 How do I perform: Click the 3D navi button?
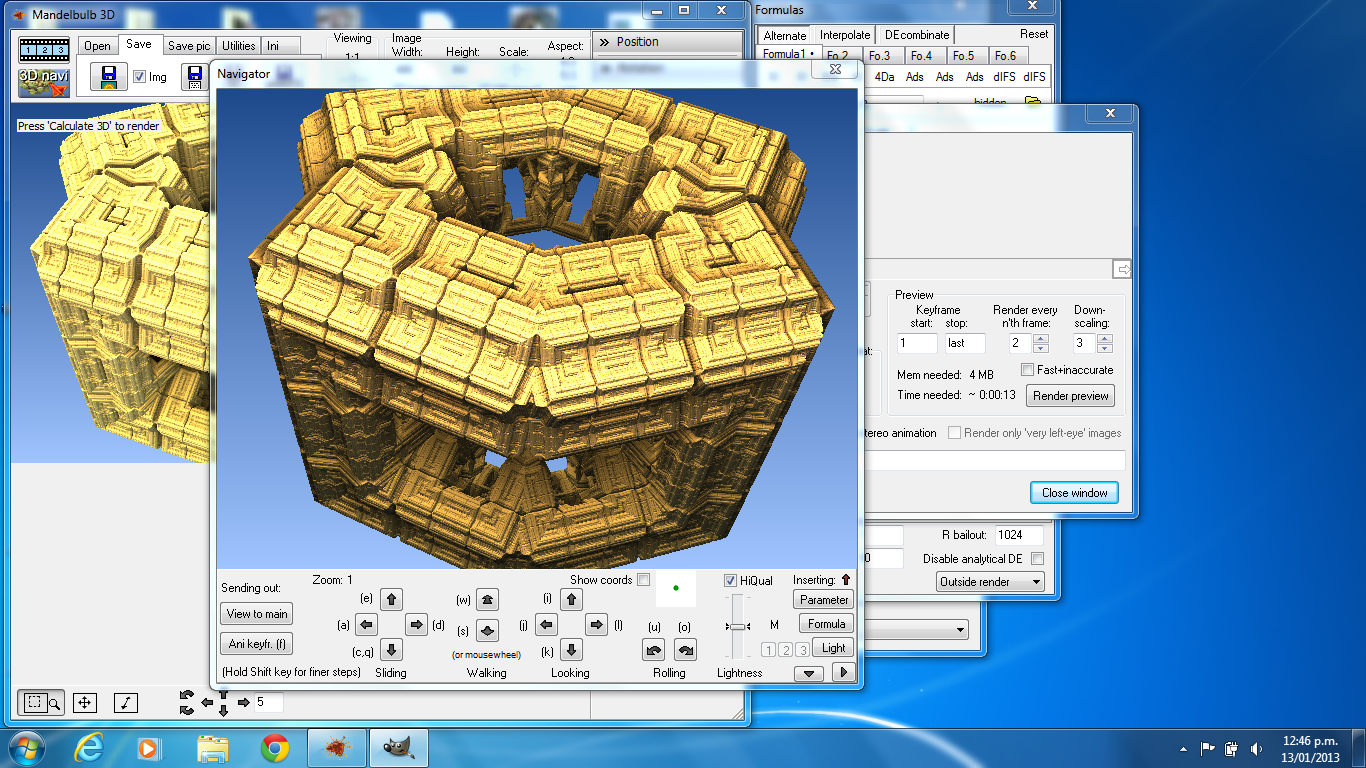tap(44, 82)
